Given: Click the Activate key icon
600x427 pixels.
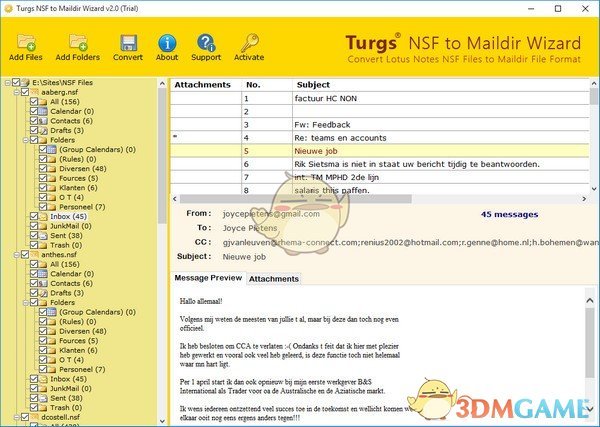Looking at the screenshot, I should pyautogui.click(x=249, y=43).
